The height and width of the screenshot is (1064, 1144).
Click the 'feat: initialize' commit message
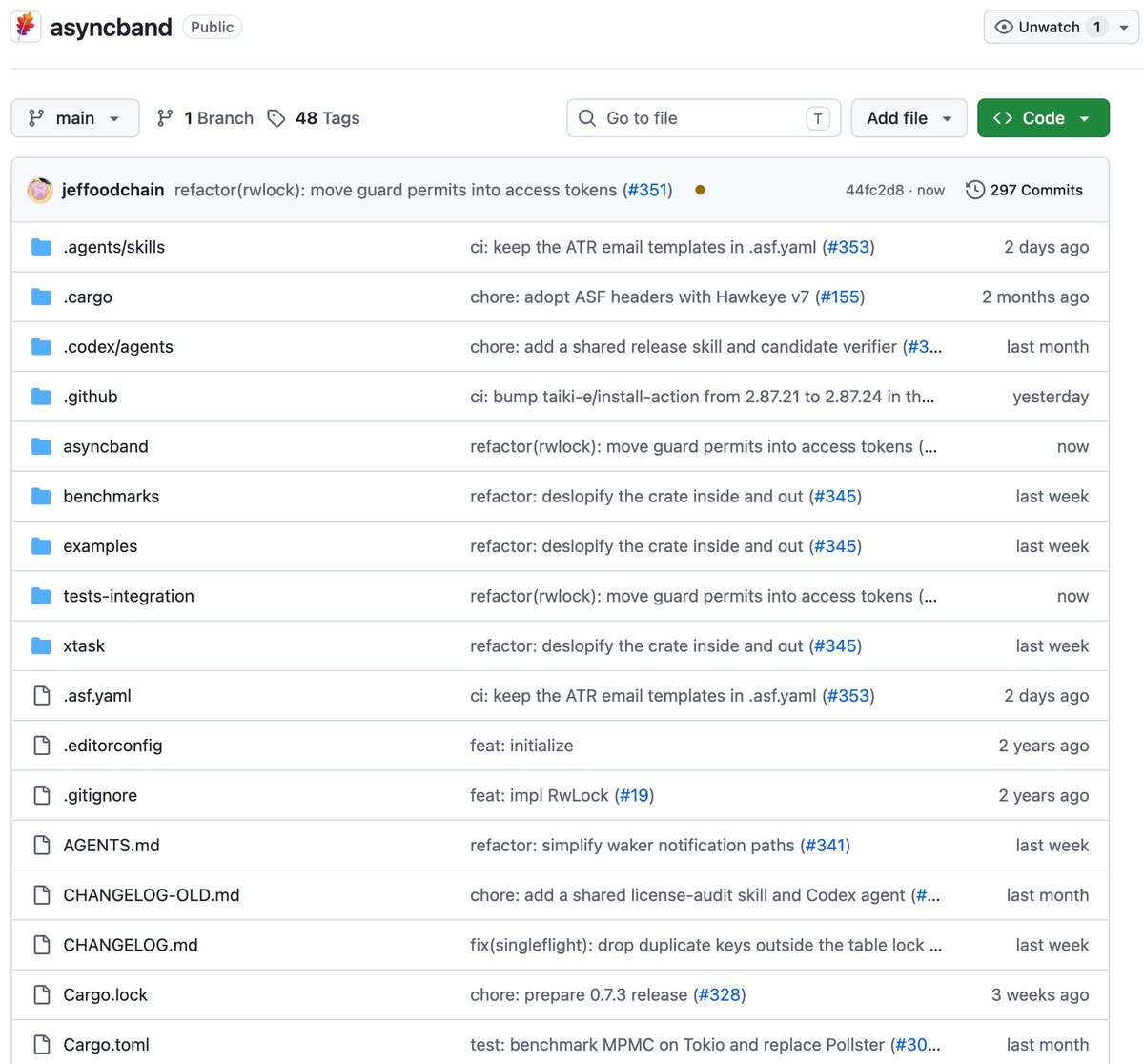521,746
